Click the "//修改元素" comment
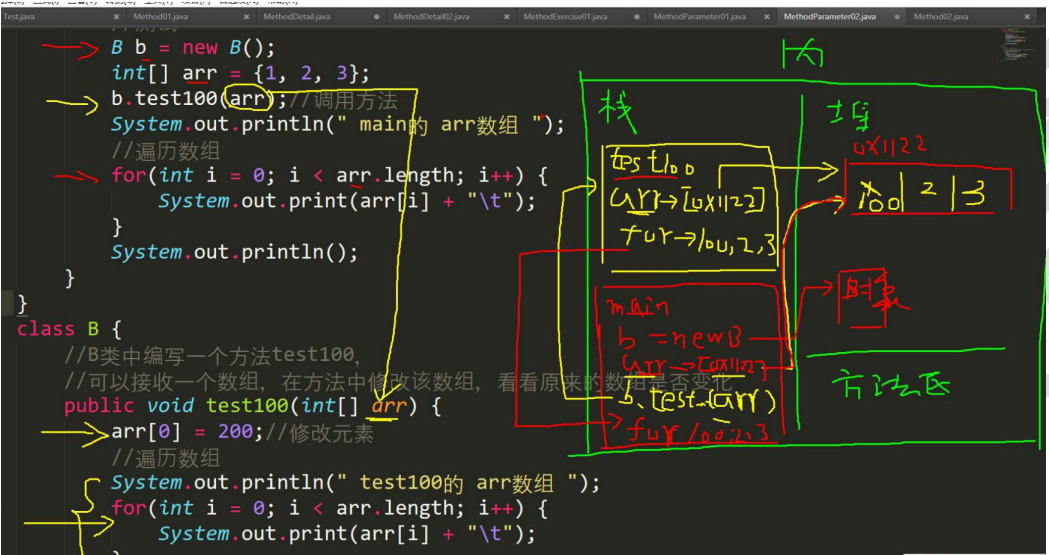1049x555 pixels. pyautogui.click(x=320, y=433)
